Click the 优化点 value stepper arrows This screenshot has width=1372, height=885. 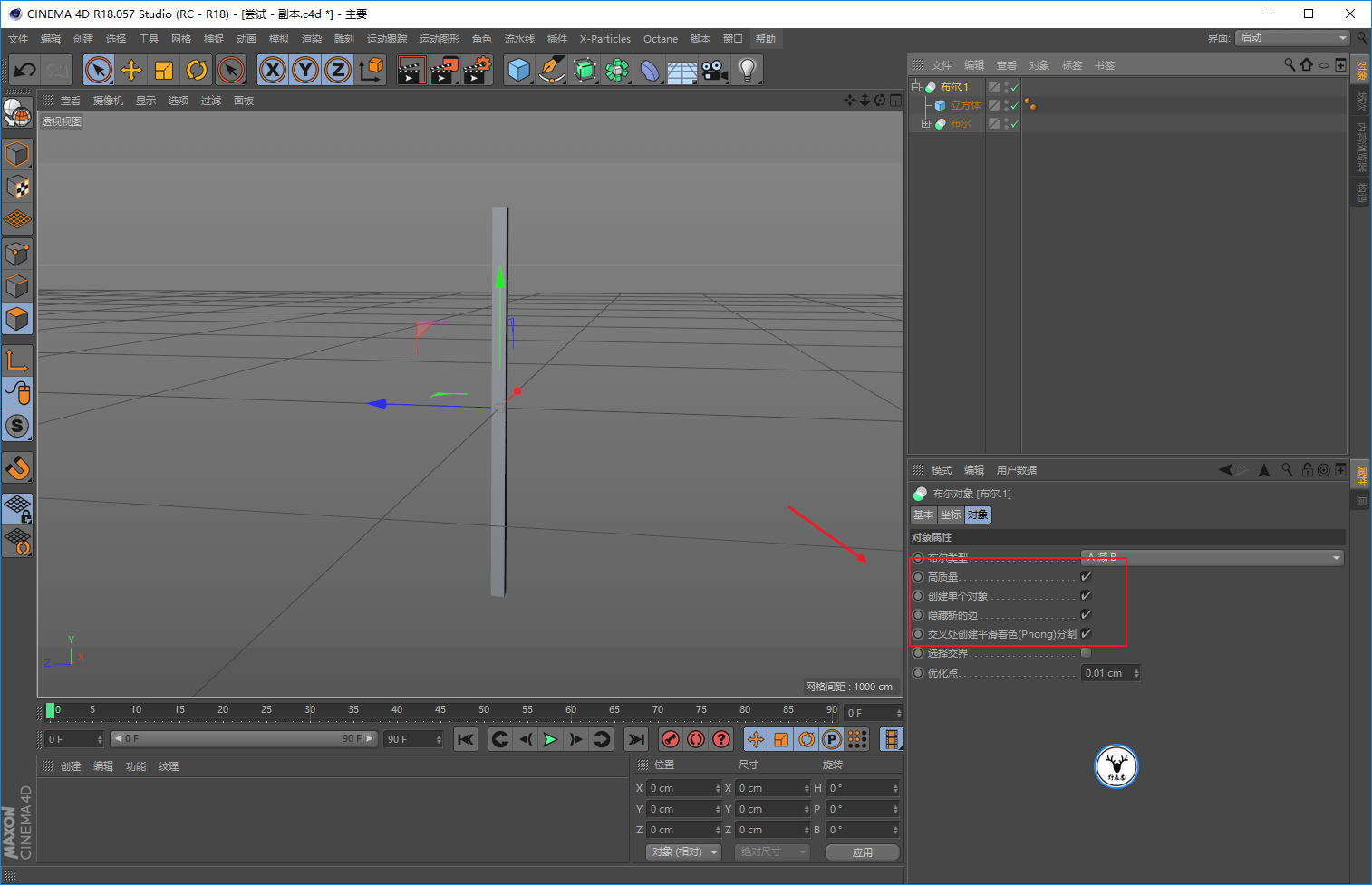(1136, 673)
